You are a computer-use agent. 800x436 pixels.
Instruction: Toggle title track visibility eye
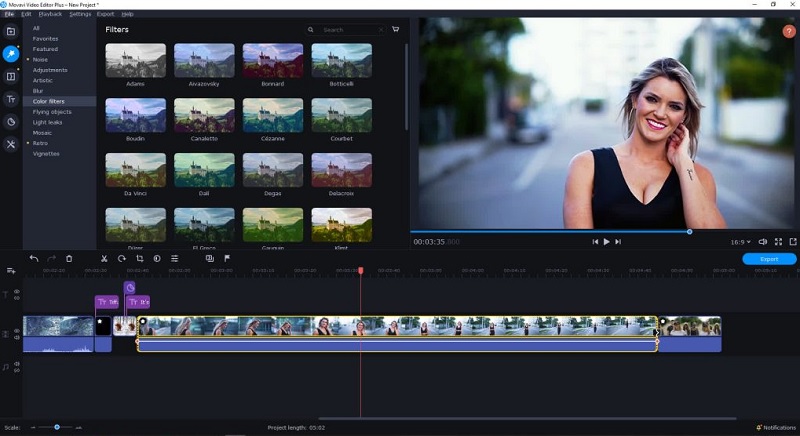tap(17, 291)
